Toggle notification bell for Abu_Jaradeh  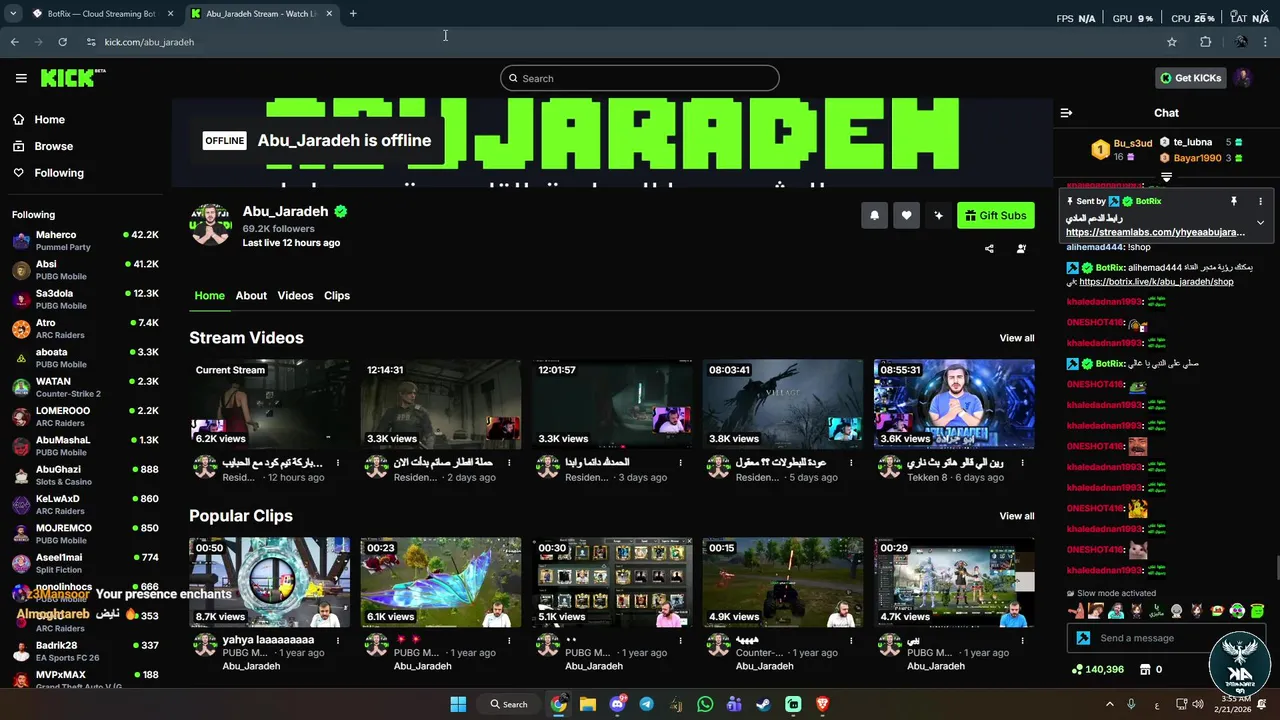(874, 215)
